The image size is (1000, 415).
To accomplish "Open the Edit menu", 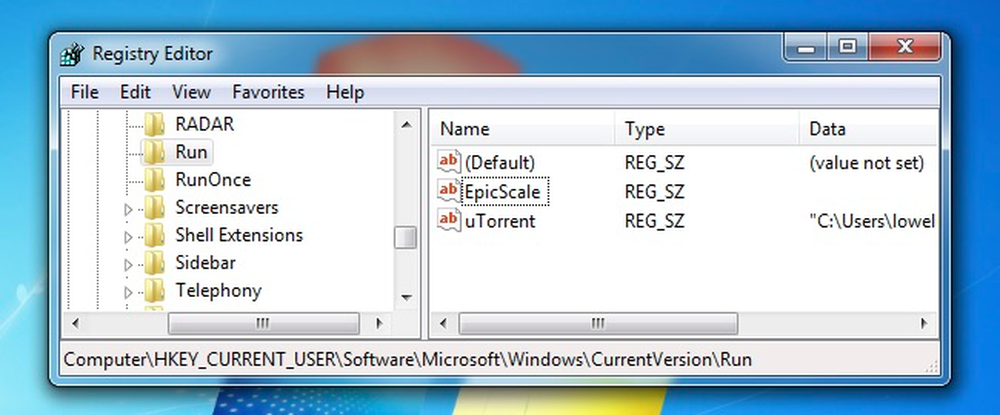I will pos(135,92).
